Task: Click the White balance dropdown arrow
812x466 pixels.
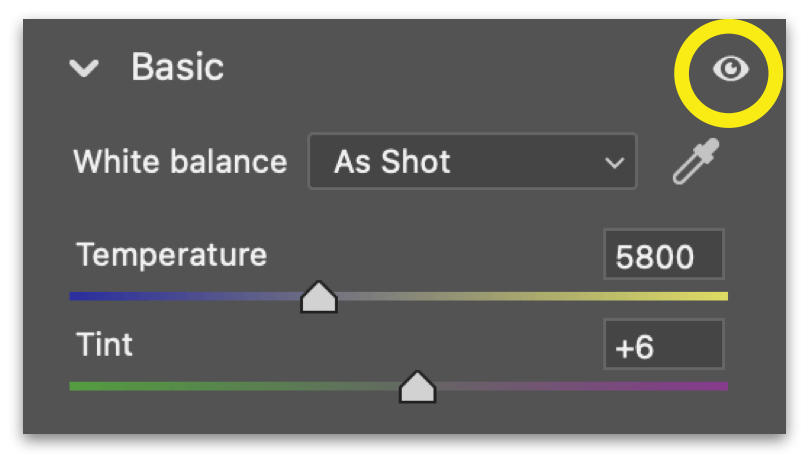Action: coord(614,163)
